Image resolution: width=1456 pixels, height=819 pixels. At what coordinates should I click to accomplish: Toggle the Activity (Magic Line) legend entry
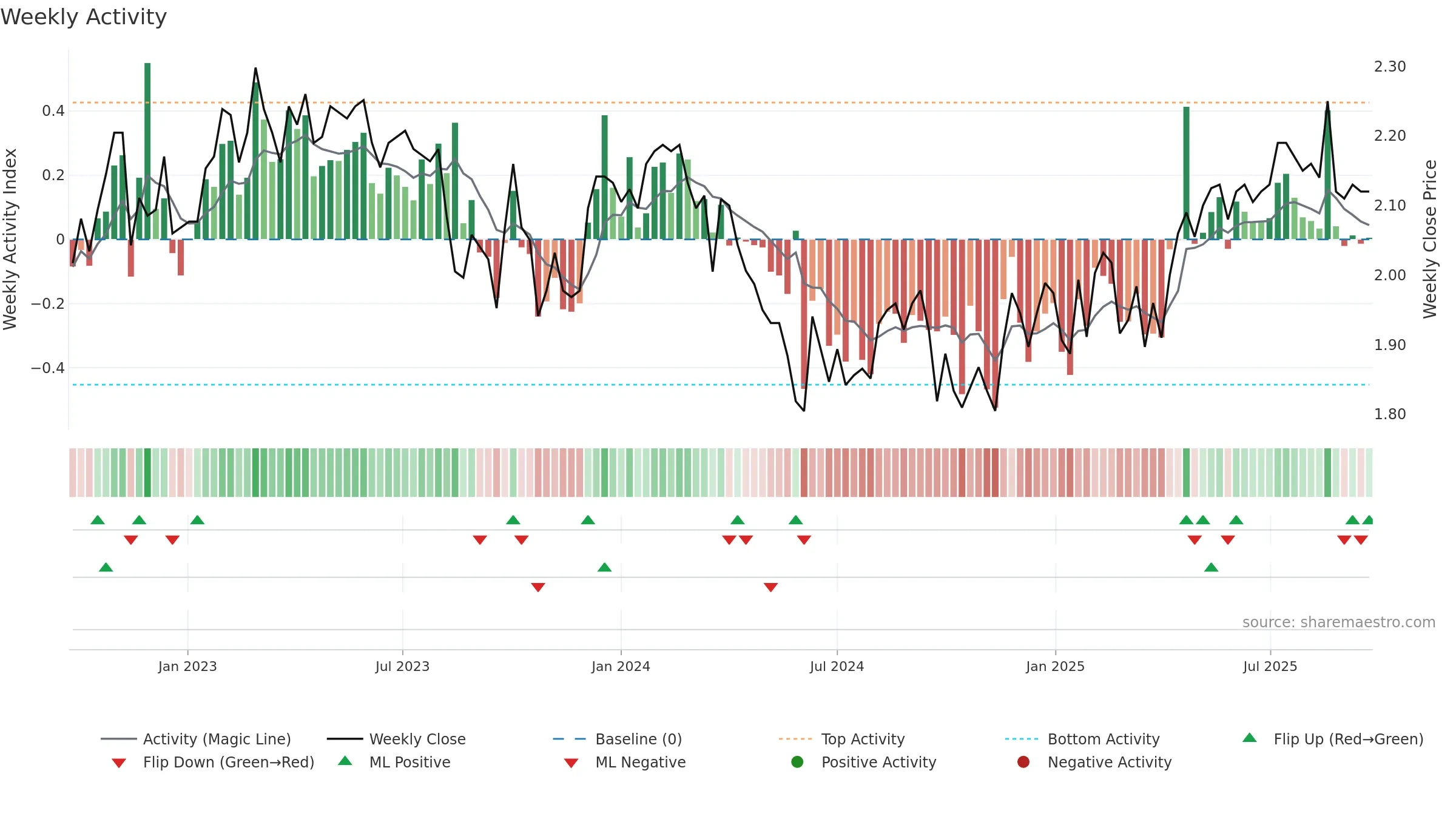196,739
